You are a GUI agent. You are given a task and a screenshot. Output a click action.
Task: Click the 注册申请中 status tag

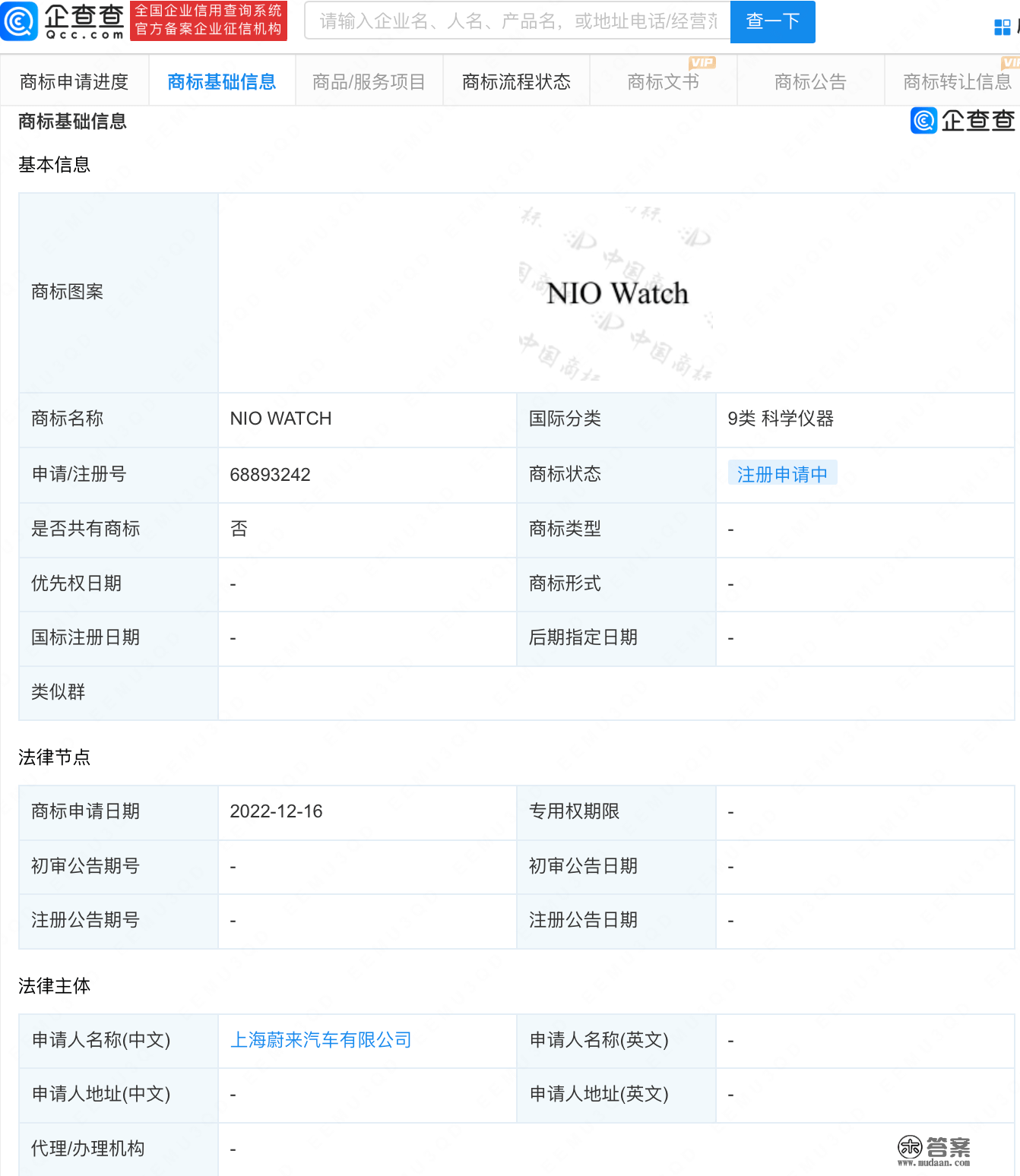click(782, 474)
